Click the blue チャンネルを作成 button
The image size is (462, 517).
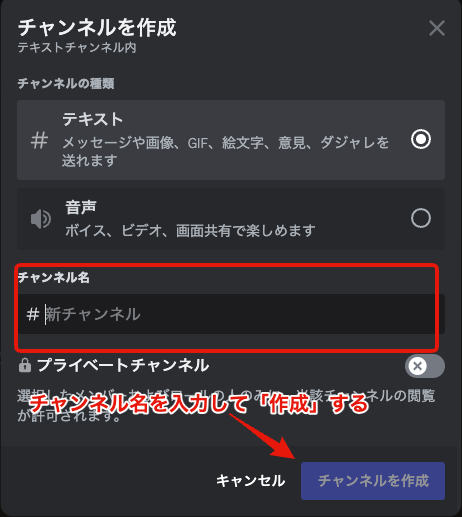pyautogui.click(x=373, y=481)
